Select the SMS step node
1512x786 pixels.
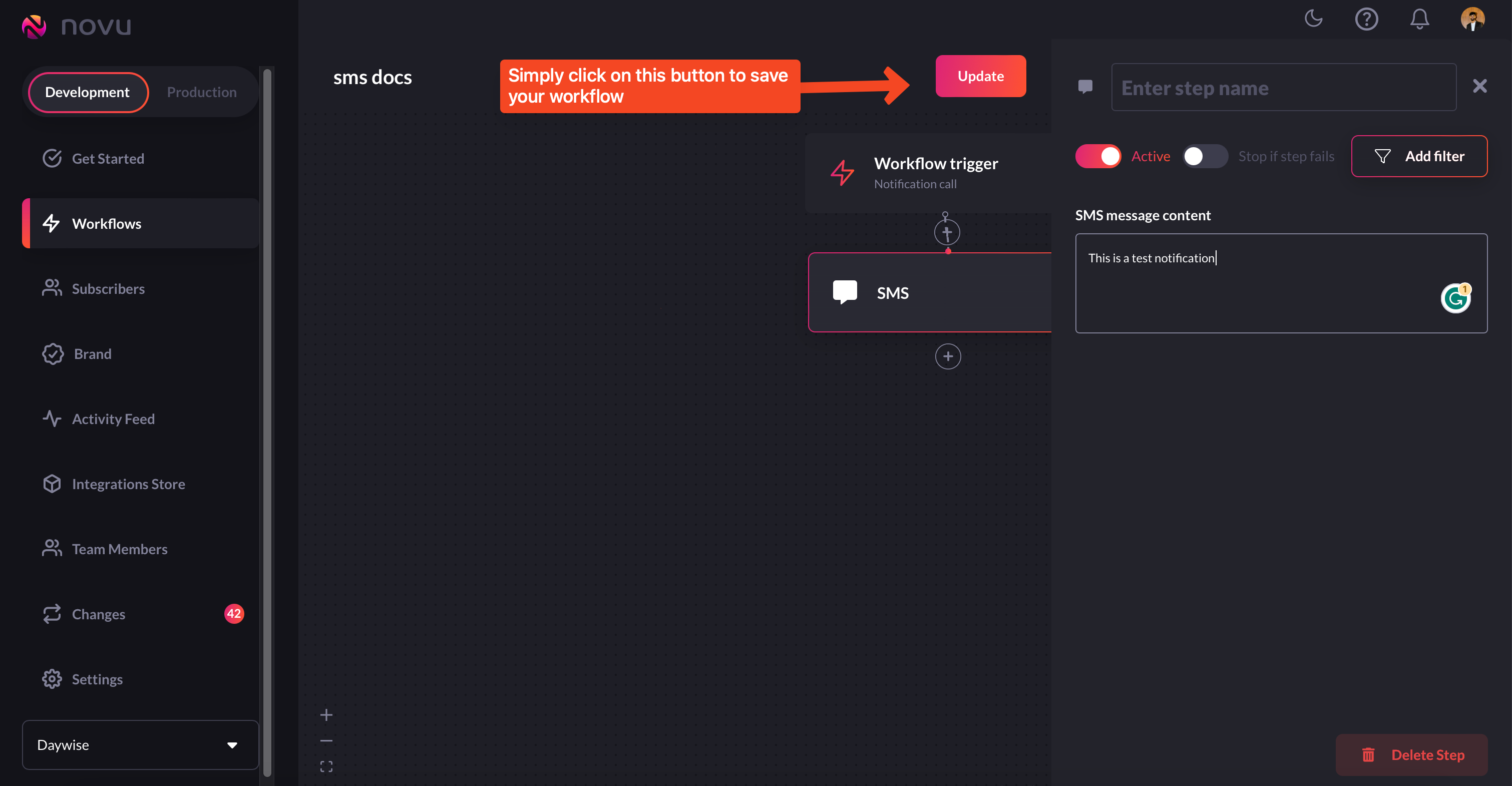(x=929, y=292)
